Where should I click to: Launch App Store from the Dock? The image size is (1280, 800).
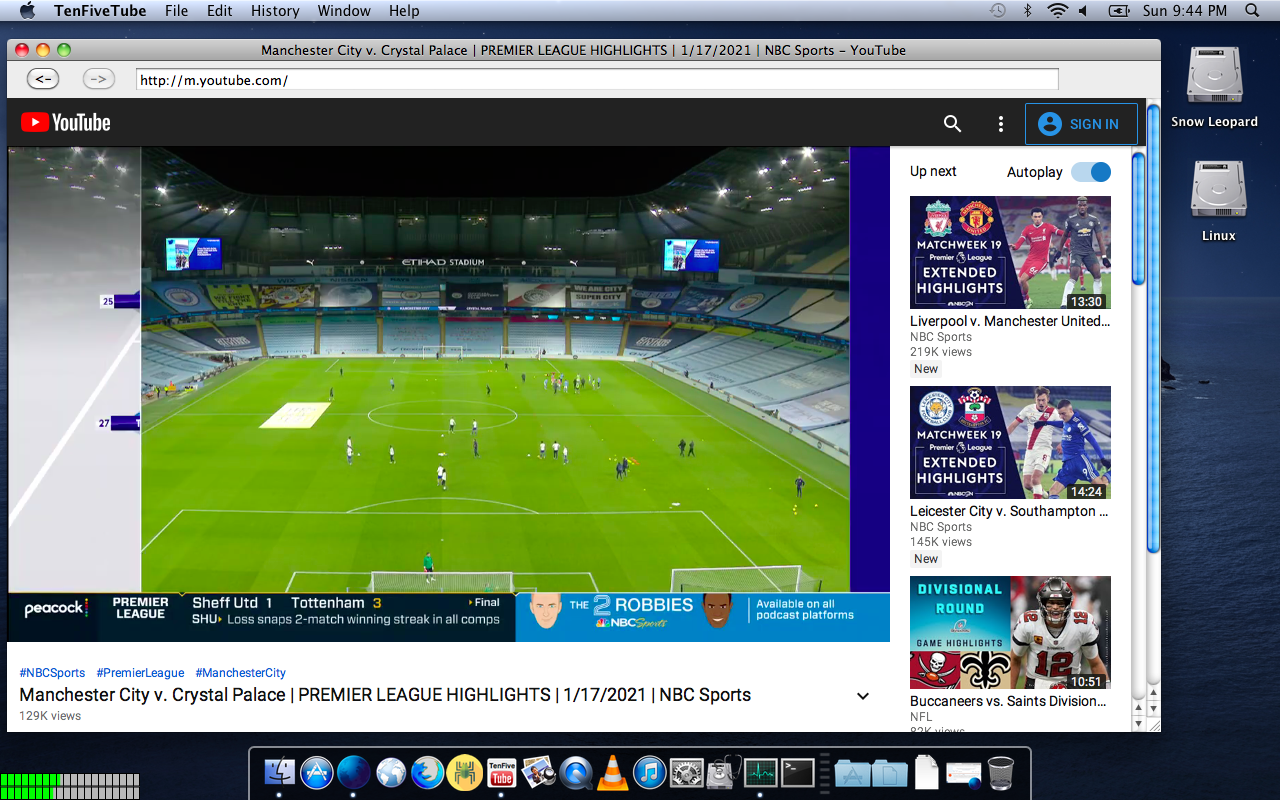click(316, 772)
